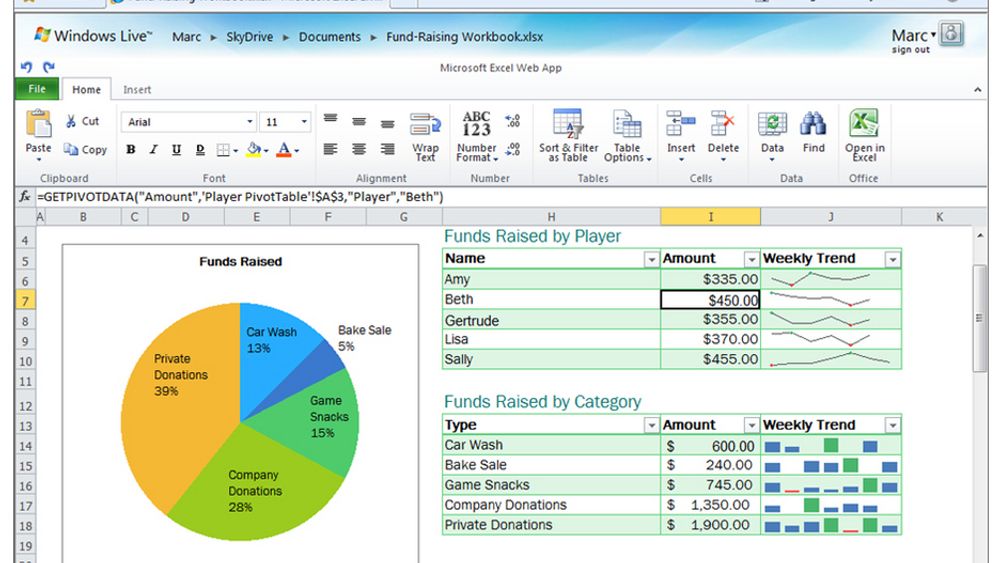Open the Marc account menu
The width and height of the screenshot is (1000, 563).
(913, 36)
